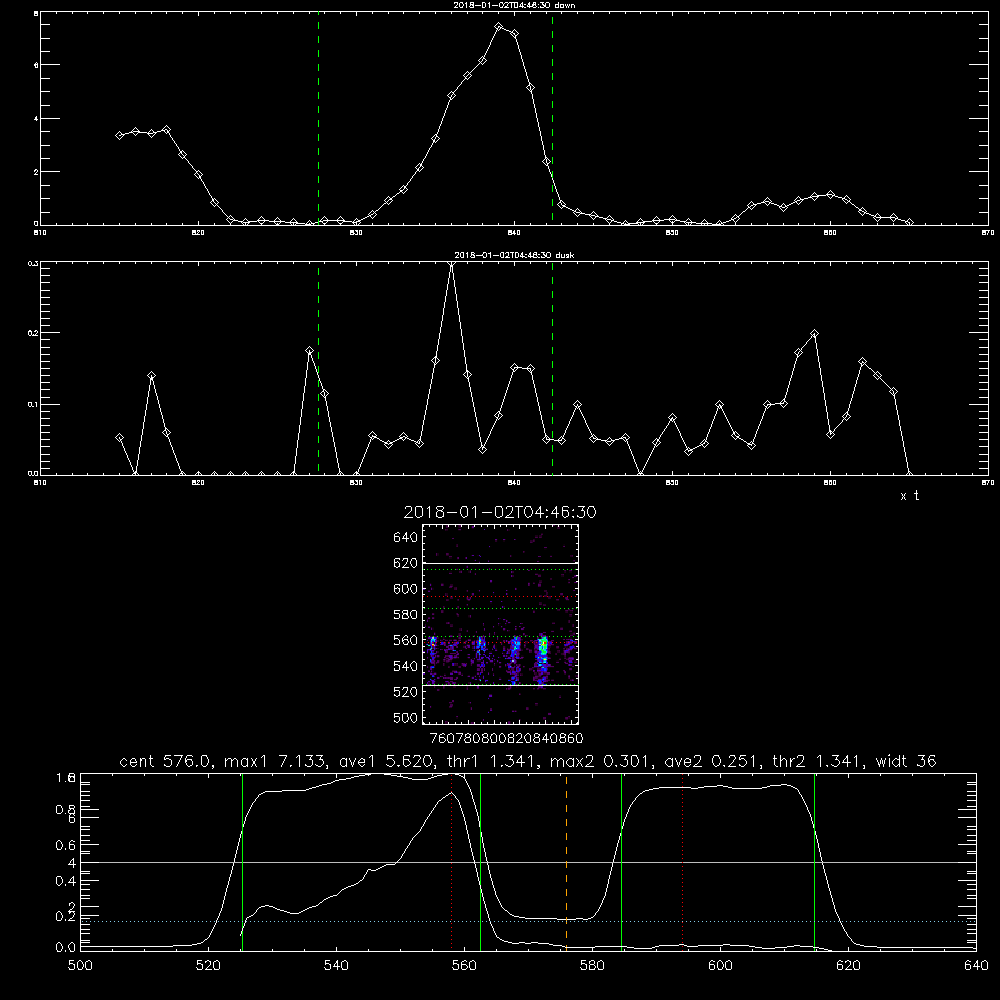Click the 'widt 36' value
This screenshot has height=1000, width=1000.
click(906, 761)
